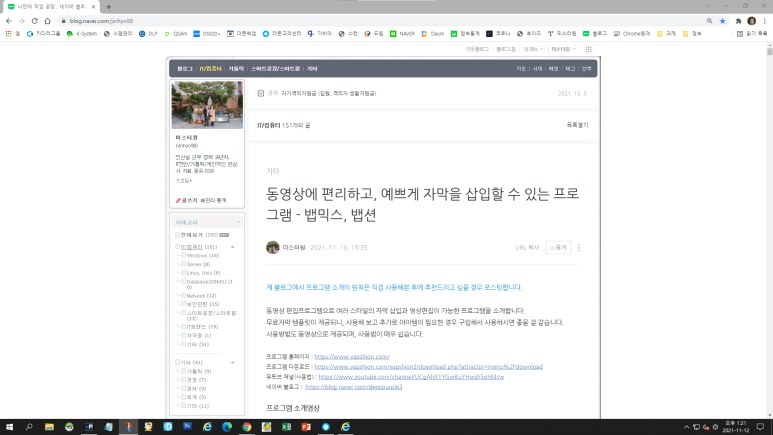
Task: Open the DLP bookmark
Action: click(148, 34)
